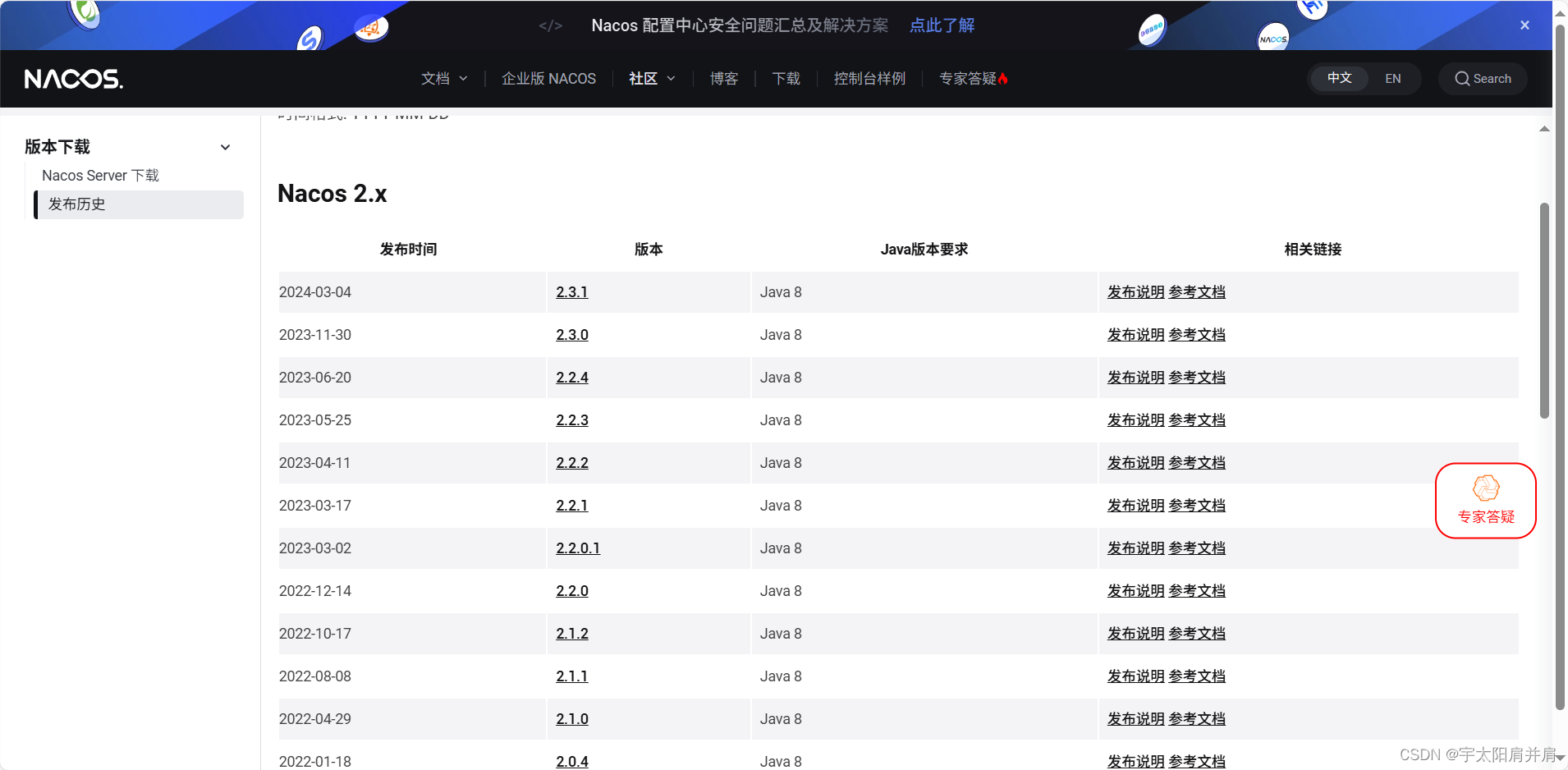Switch language to 中文
The height and width of the screenshot is (770, 1568).
coord(1339,78)
